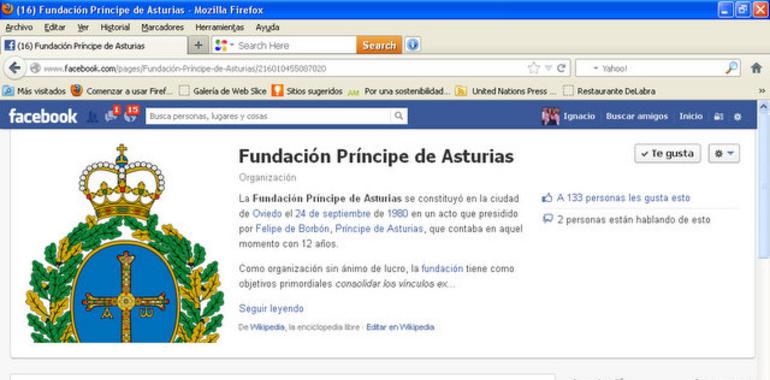Screen dimensions: 770x380
Task: Open Yahoo search engine dropdown arrow
Action: click(596, 69)
